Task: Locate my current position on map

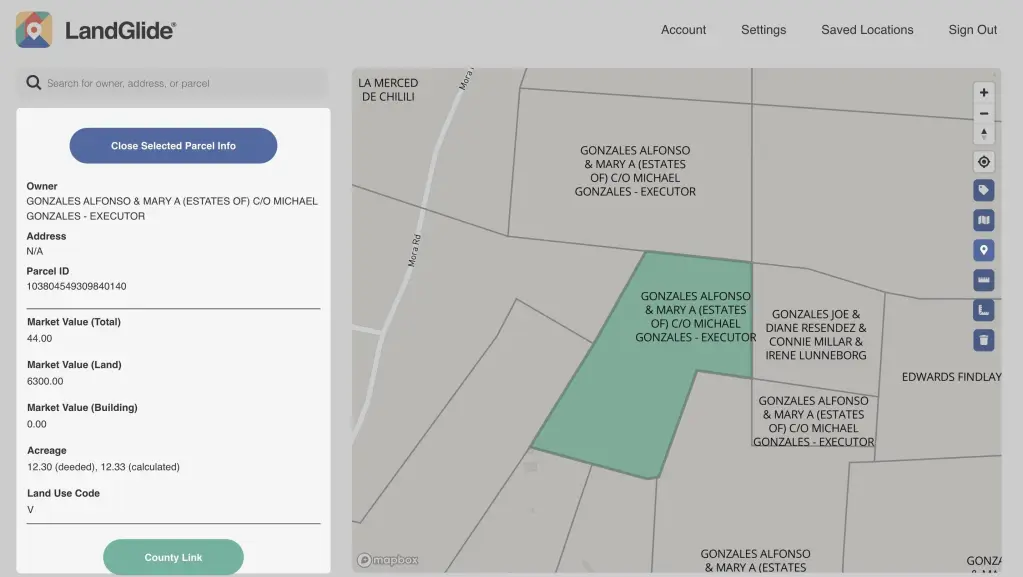Action: [984, 162]
